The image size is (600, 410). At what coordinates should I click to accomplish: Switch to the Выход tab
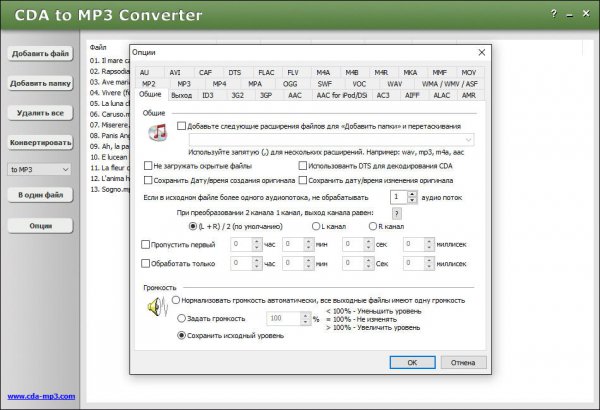(x=181, y=95)
